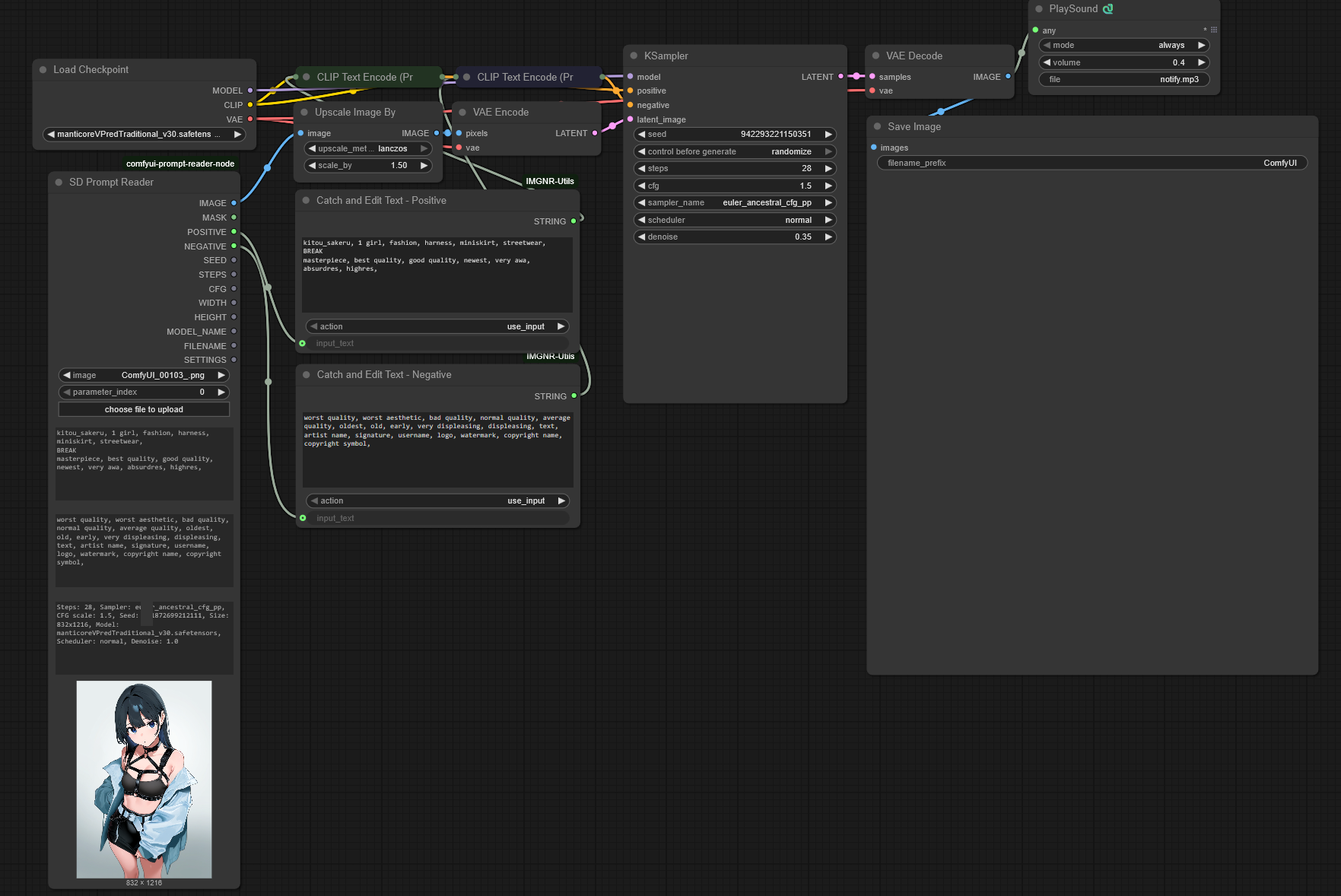The image size is (1341, 896).
Task: Click the positive prompt text box in SD Prompt Reader
Action: 145,463
